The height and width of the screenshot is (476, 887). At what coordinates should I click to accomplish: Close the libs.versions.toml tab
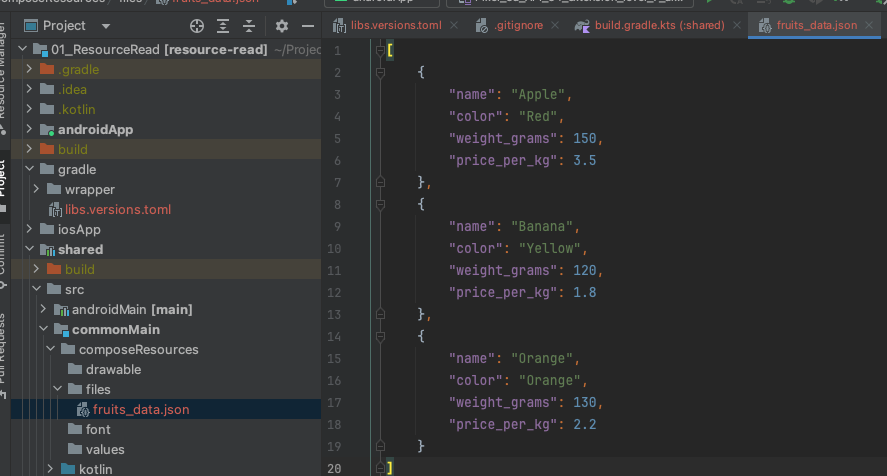454,25
